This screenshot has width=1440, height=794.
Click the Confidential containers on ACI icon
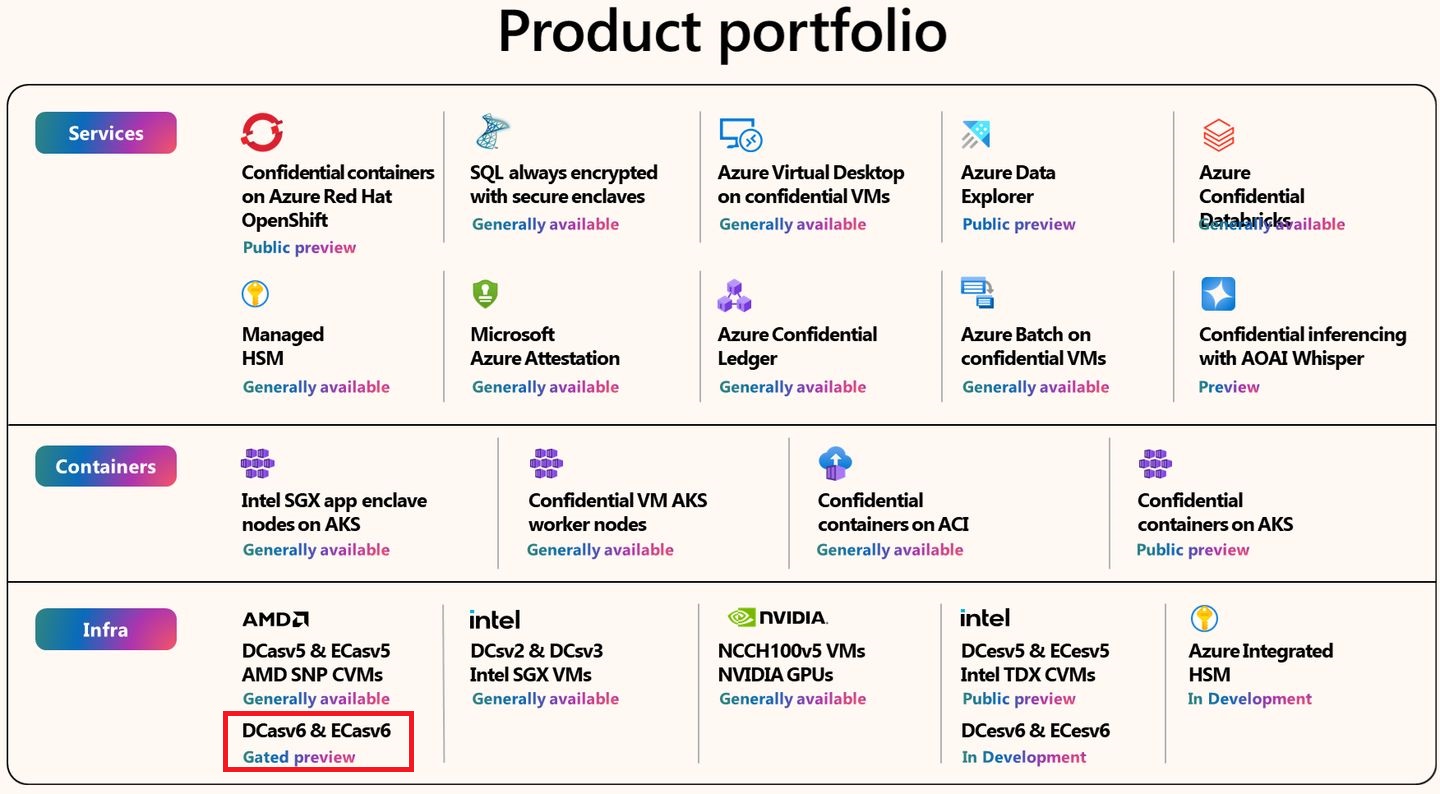coord(834,463)
